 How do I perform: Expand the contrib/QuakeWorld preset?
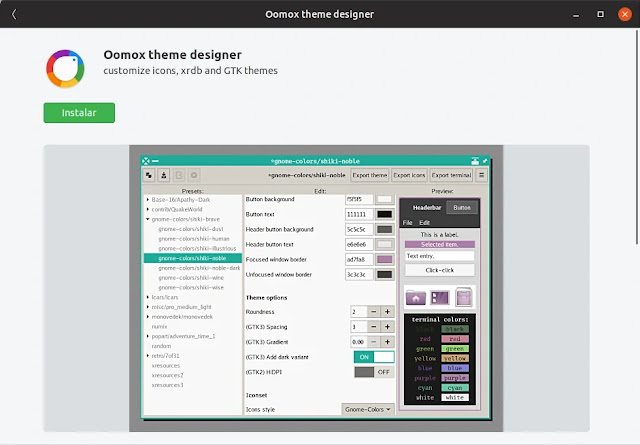pyautogui.click(x=148, y=209)
